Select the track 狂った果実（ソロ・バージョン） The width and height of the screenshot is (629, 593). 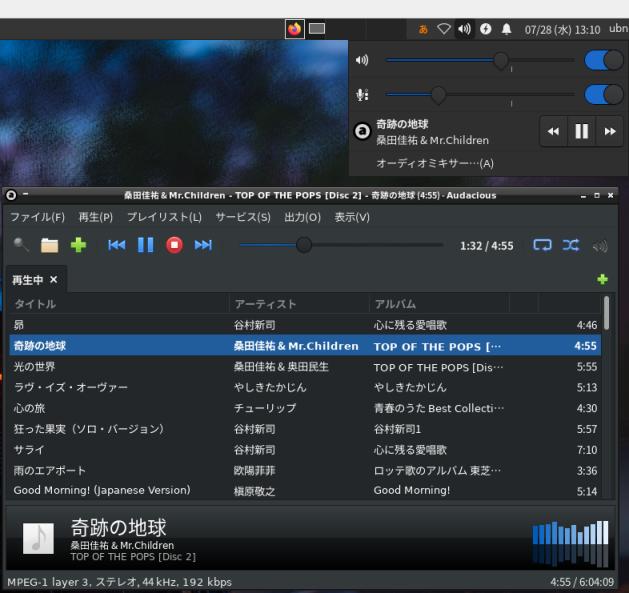pos(305,429)
